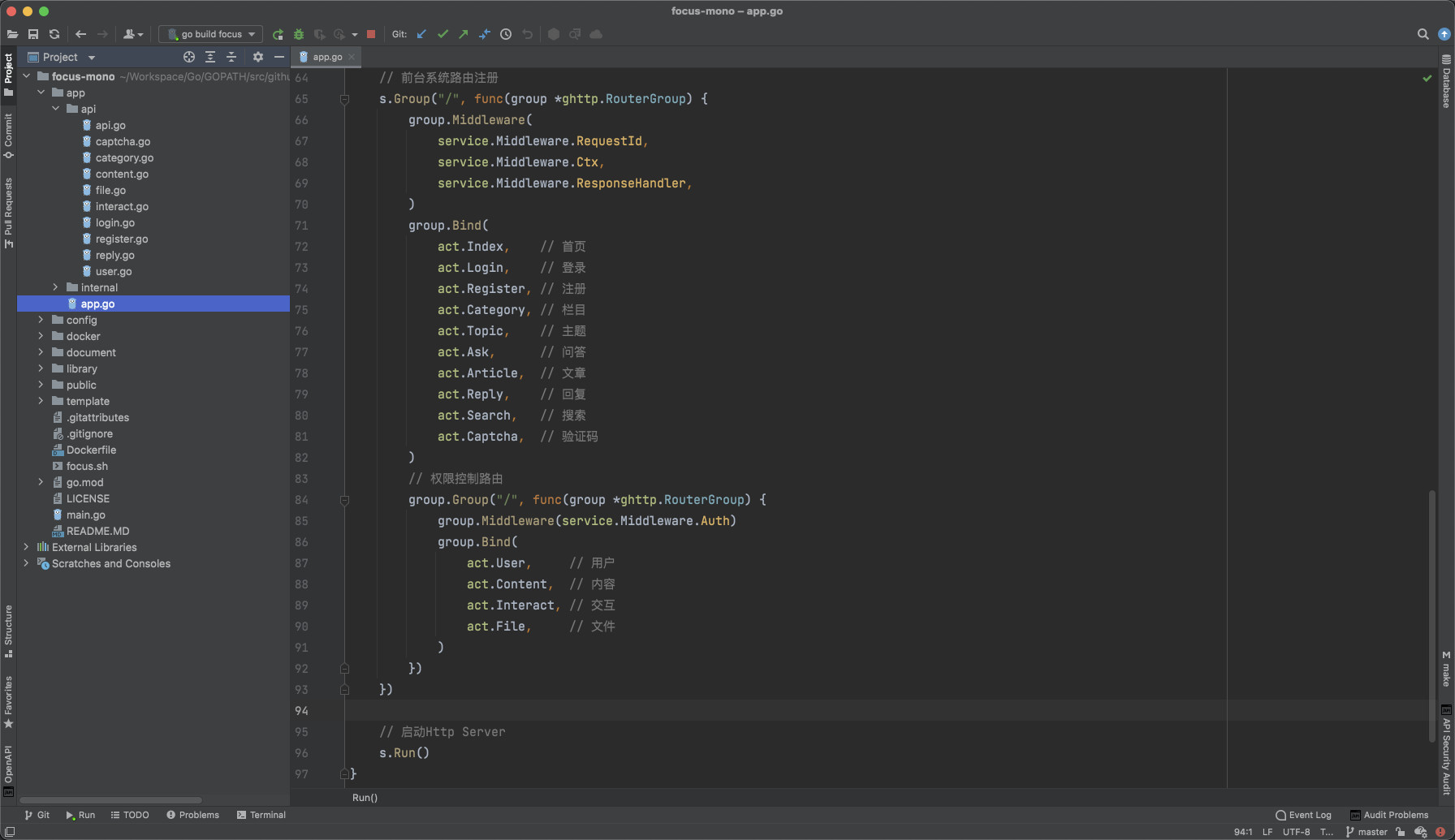Open the Event Log
1455x840 pixels.
(x=1304, y=815)
